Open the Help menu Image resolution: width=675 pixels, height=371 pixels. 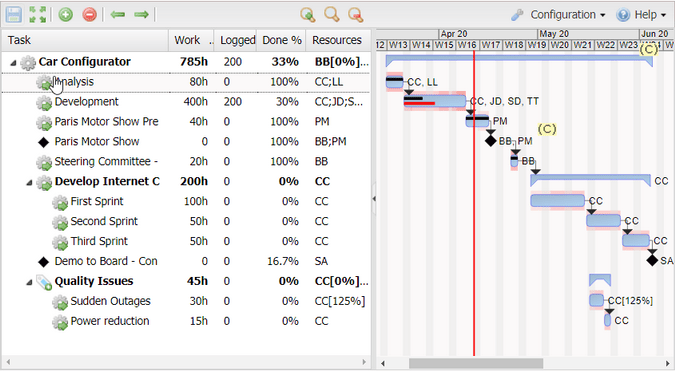tap(641, 15)
